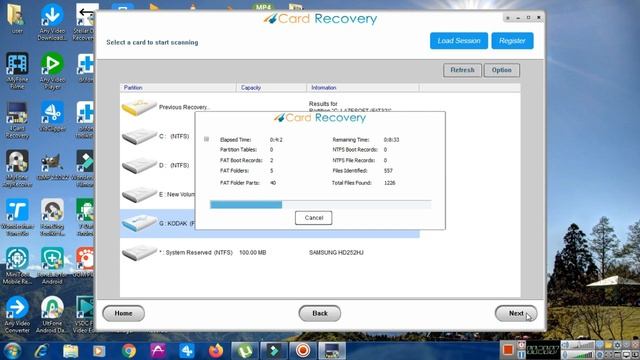
Task: Click the Register button
Action: pyautogui.click(x=512, y=41)
